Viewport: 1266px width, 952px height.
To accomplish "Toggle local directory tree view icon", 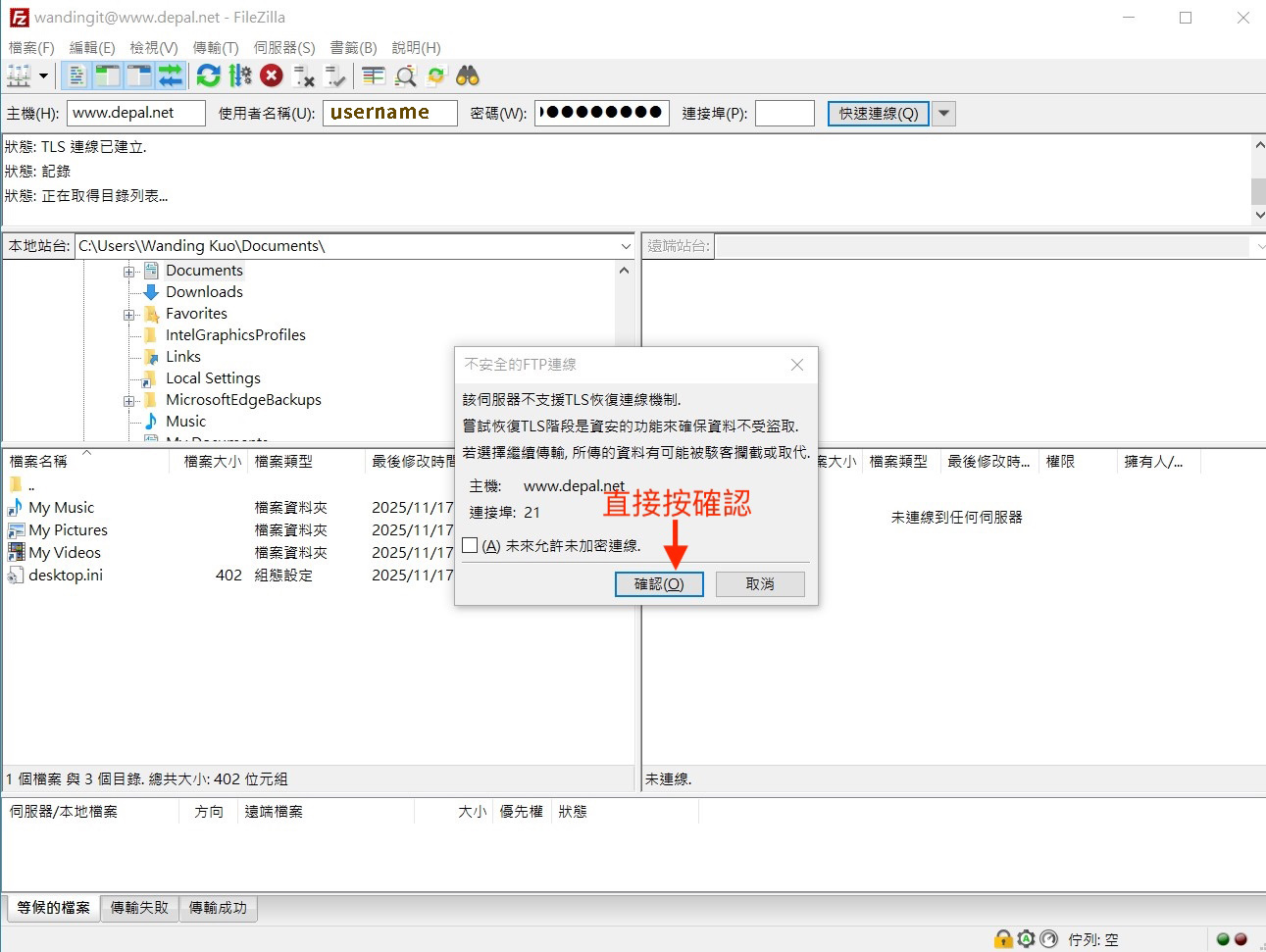I will coord(107,76).
